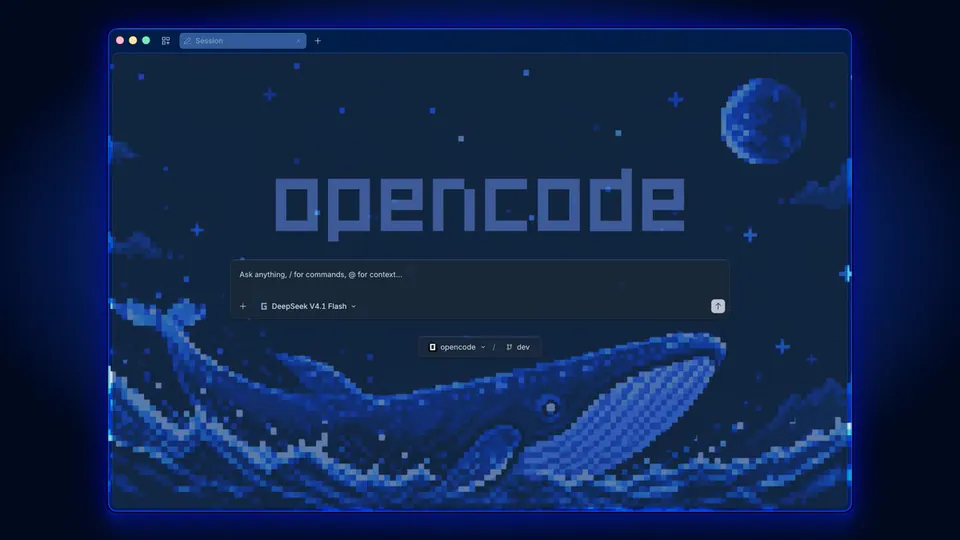Maximize the window with the green button
Image resolution: width=960 pixels, height=540 pixels.
coord(146,40)
